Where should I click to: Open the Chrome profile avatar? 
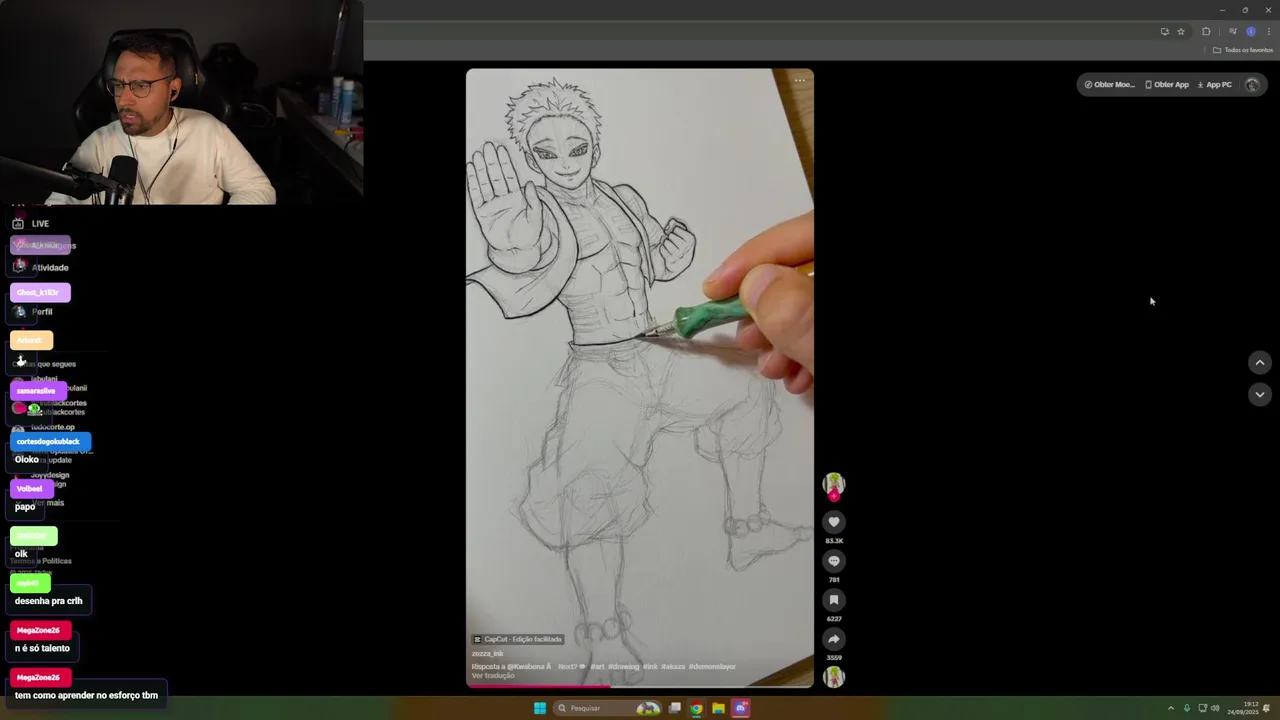coord(1250,32)
